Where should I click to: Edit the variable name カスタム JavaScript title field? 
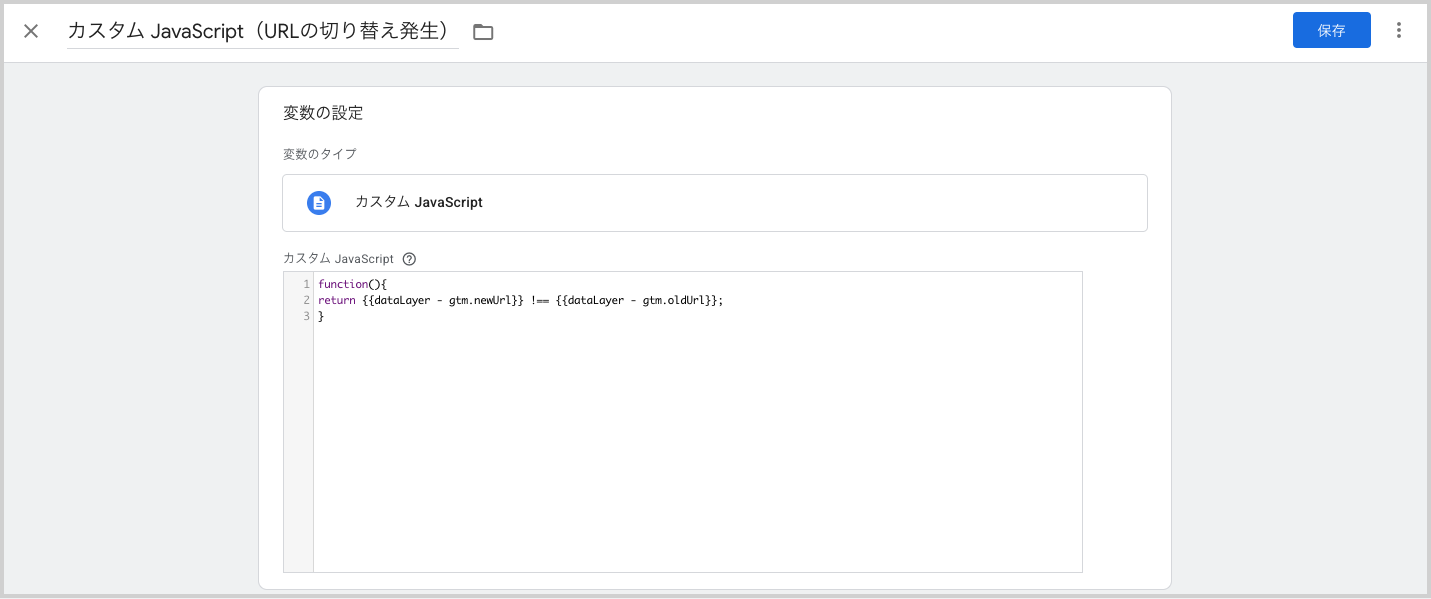(262, 31)
